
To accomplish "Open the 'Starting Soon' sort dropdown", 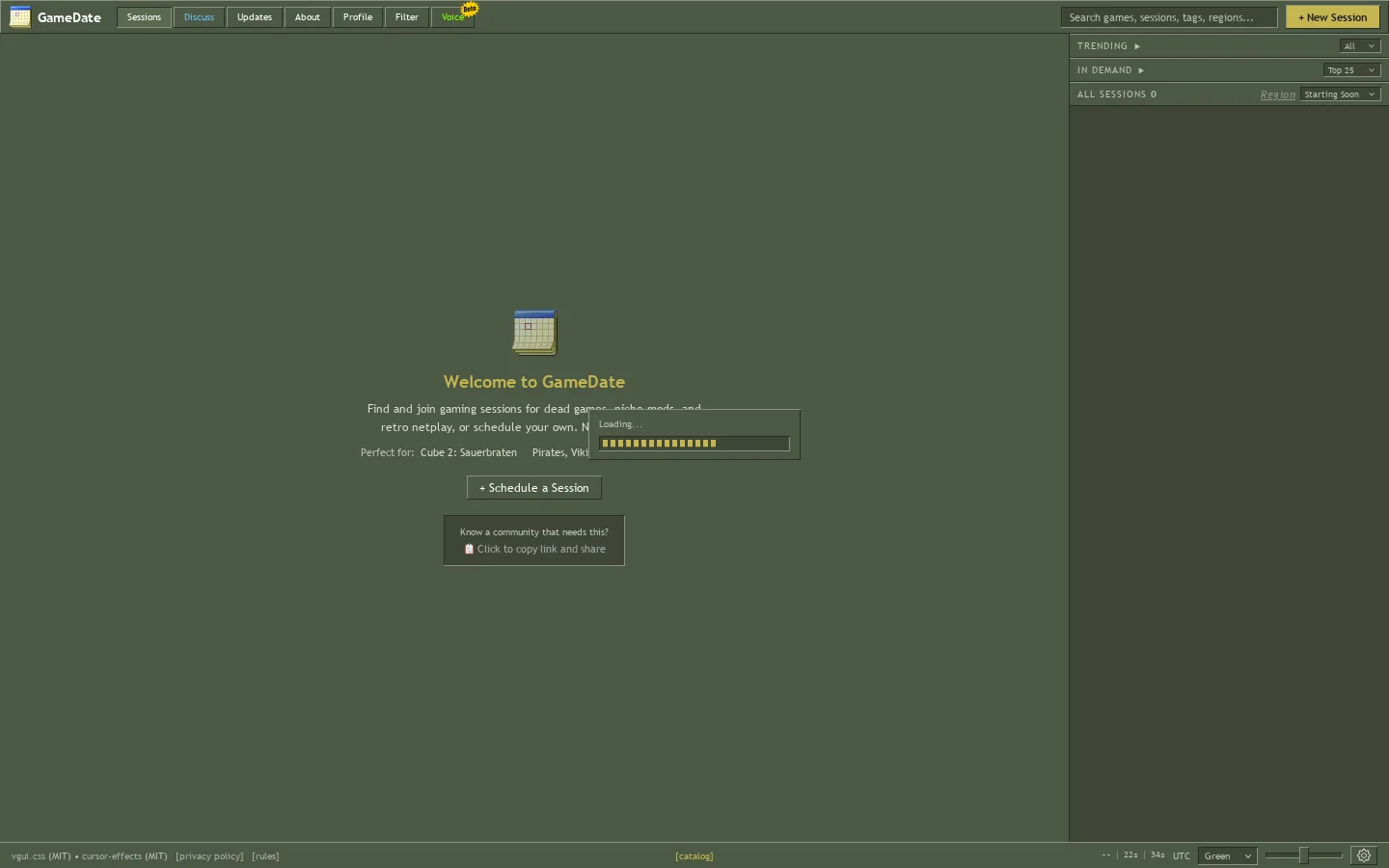I will coord(1341,95).
